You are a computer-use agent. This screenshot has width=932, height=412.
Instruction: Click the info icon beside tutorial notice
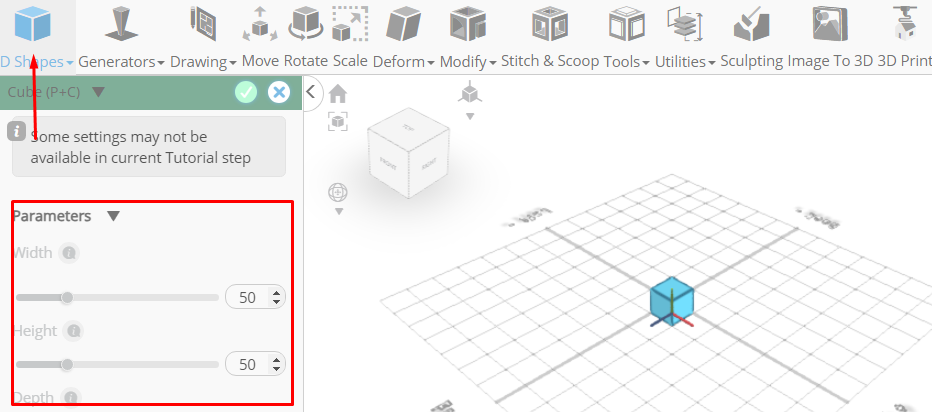(17, 131)
